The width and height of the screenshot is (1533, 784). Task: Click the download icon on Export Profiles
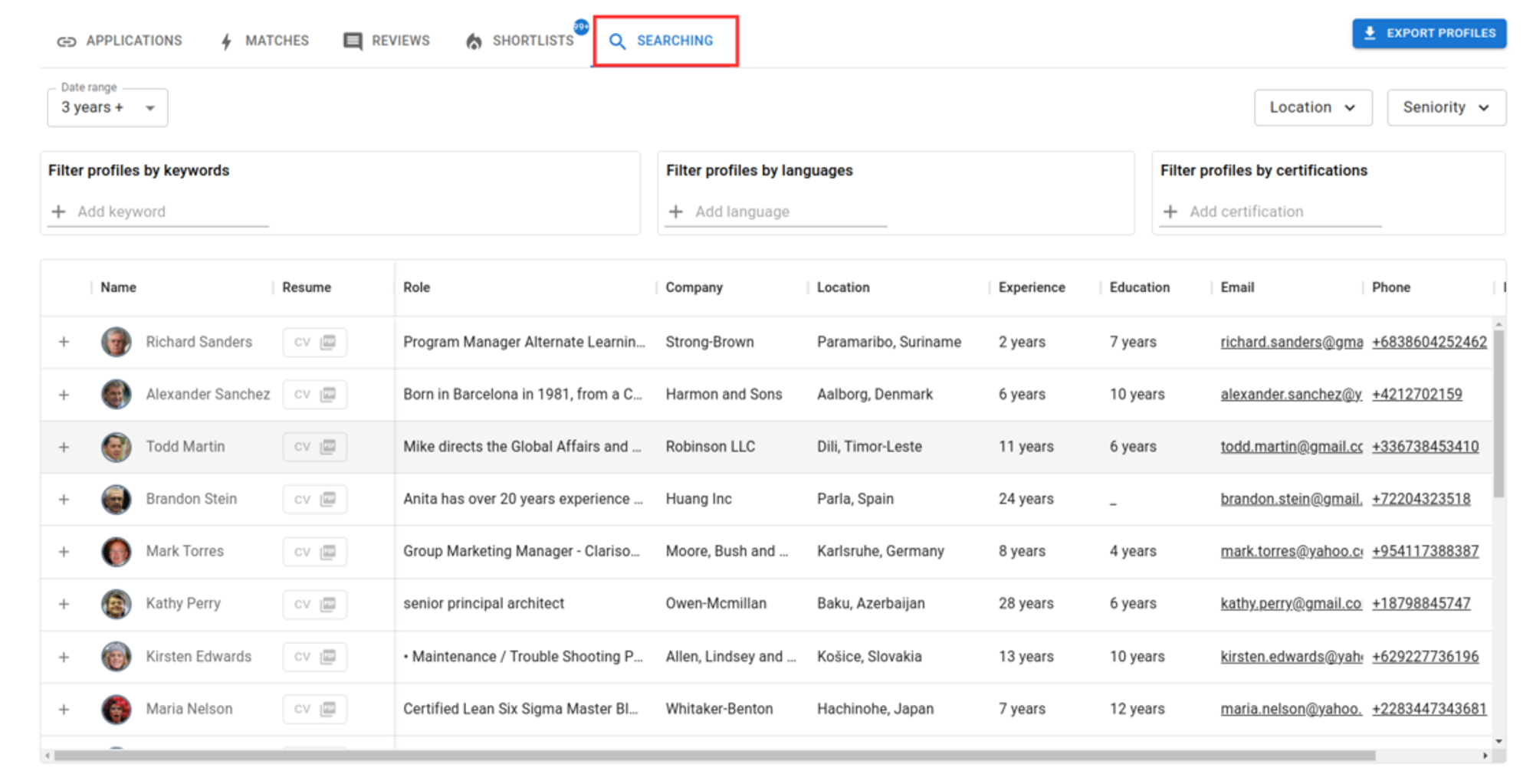click(1369, 33)
